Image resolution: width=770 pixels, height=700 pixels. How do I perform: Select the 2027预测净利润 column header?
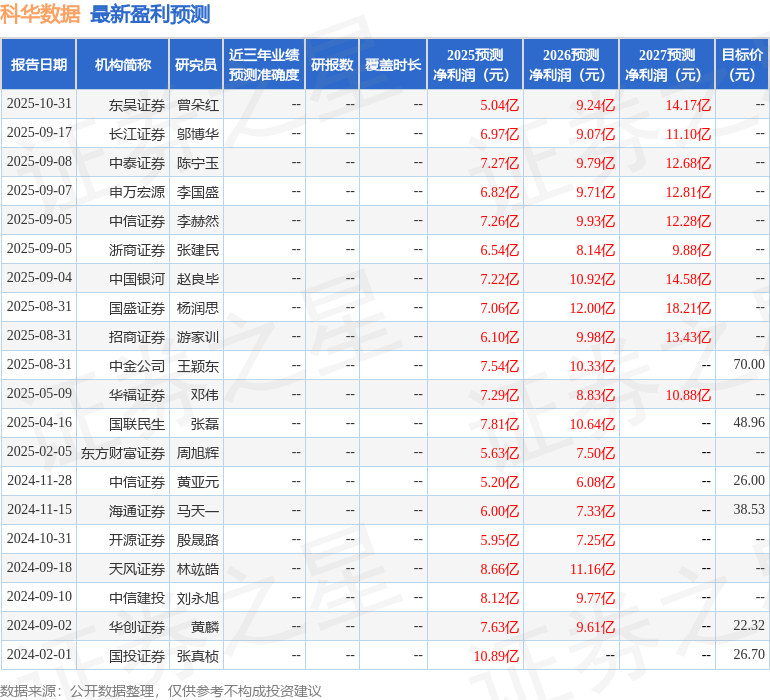point(667,65)
